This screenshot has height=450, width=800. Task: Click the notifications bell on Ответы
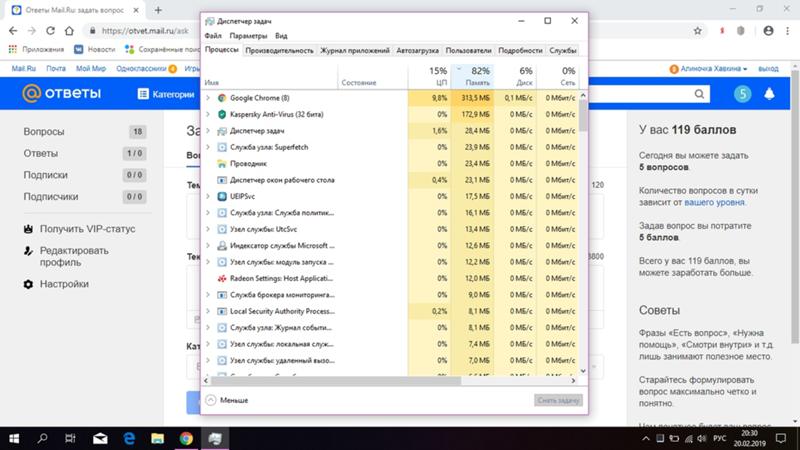point(769,94)
